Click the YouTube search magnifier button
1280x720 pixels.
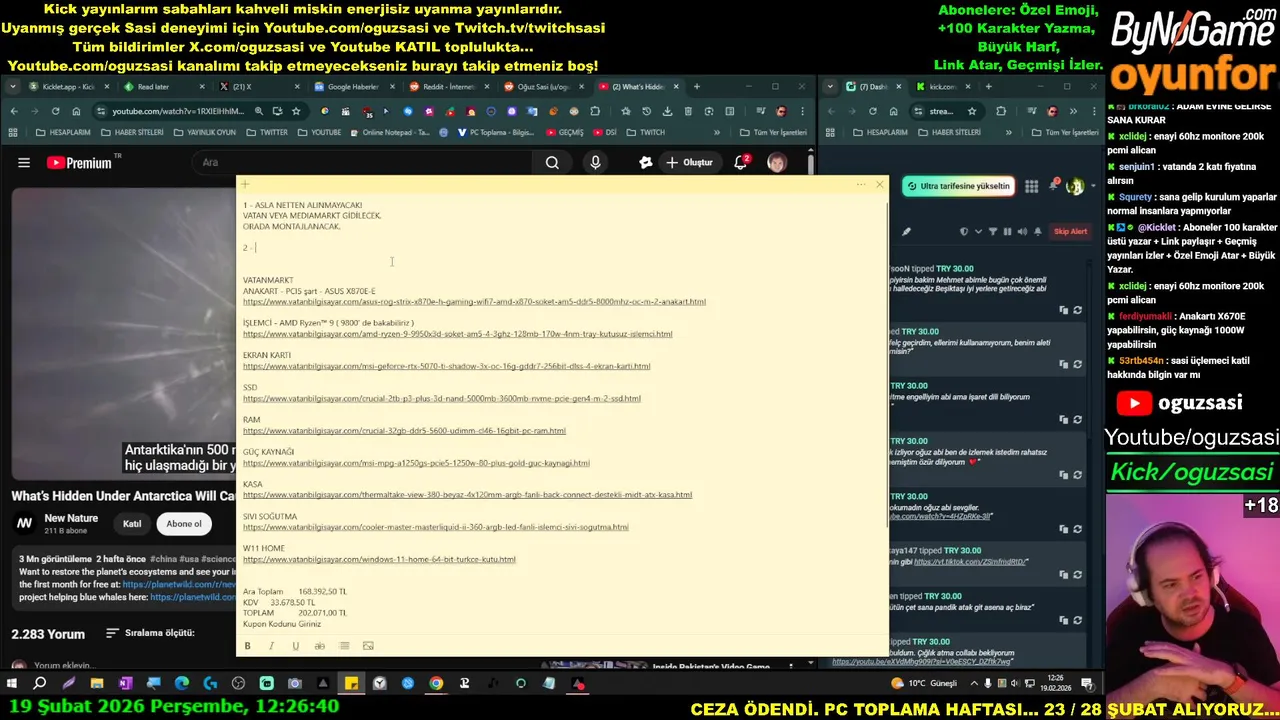pyautogui.click(x=552, y=163)
